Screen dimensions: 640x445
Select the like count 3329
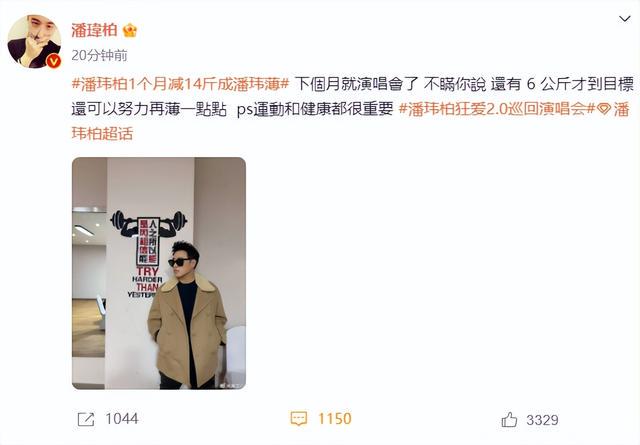coord(542,420)
